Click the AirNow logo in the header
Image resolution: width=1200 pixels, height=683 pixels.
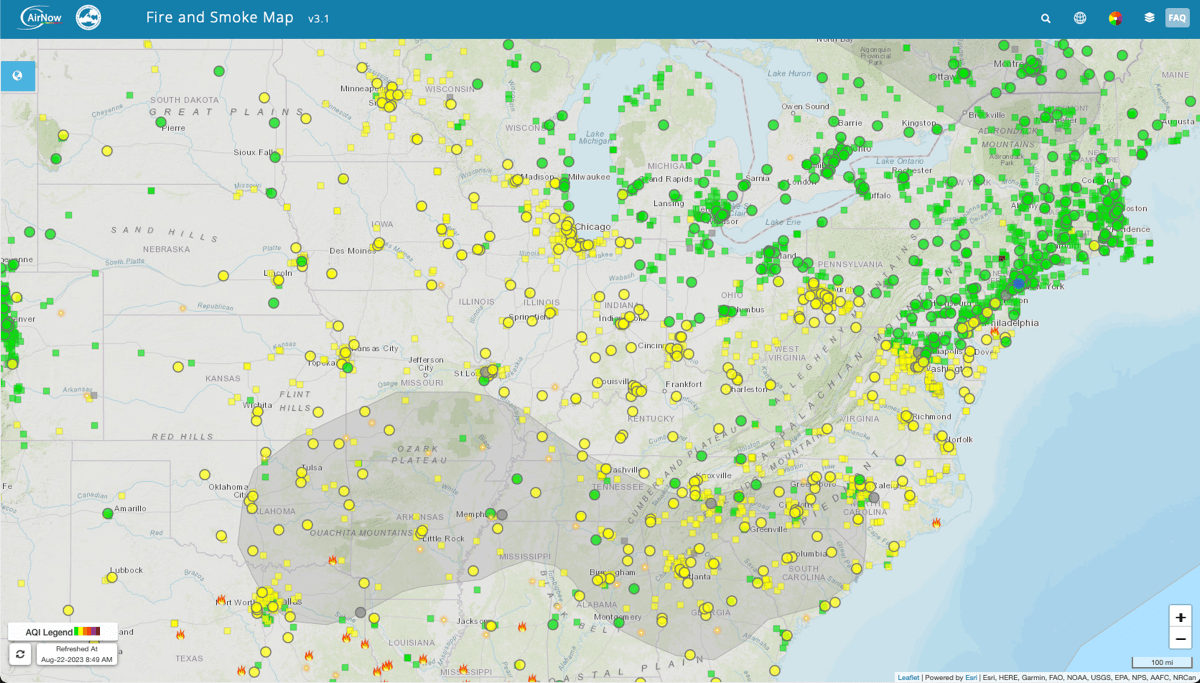coord(40,18)
